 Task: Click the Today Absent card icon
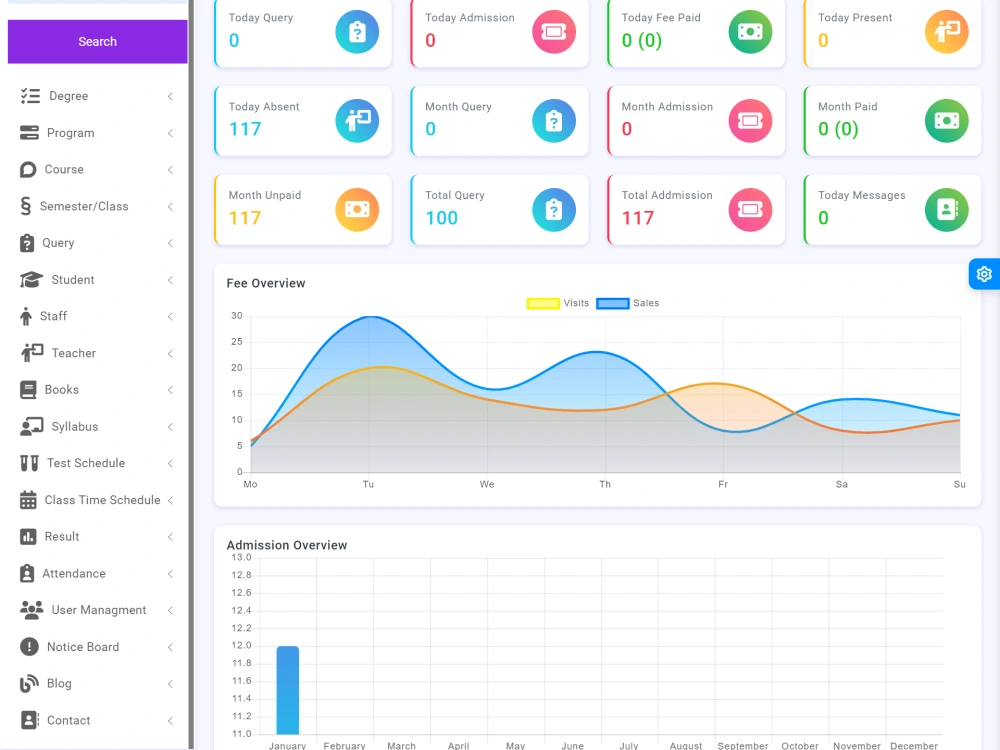[x=357, y=121]
